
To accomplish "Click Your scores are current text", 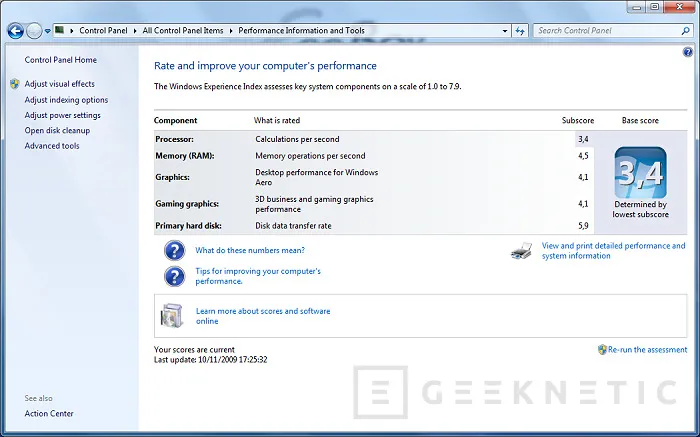I will tap(194, 350).
